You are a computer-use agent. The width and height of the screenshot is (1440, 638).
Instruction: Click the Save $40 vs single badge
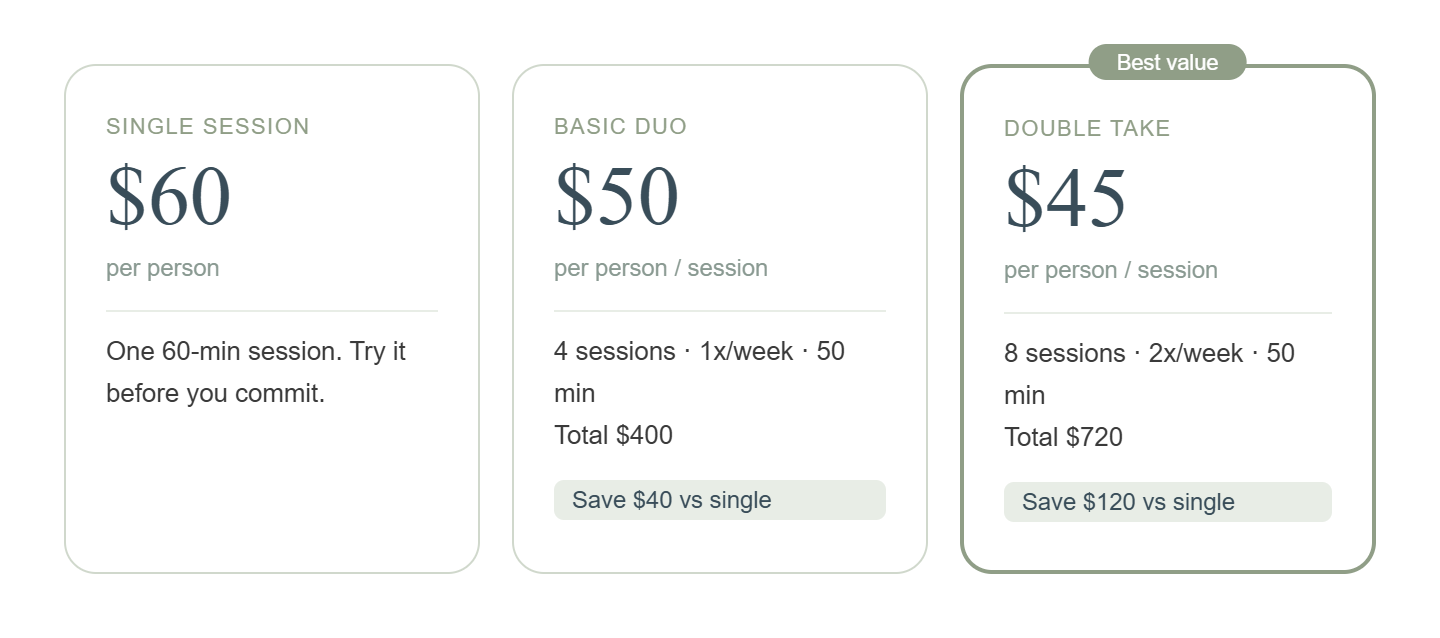719,500
